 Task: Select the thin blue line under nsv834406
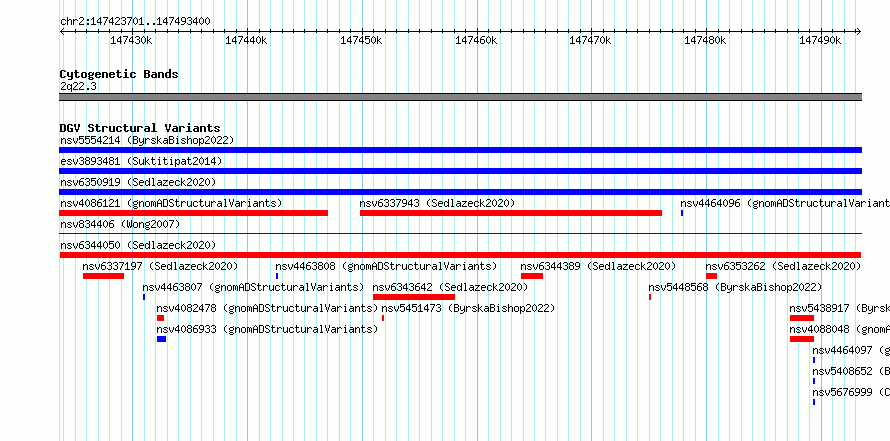pos(460,233)
